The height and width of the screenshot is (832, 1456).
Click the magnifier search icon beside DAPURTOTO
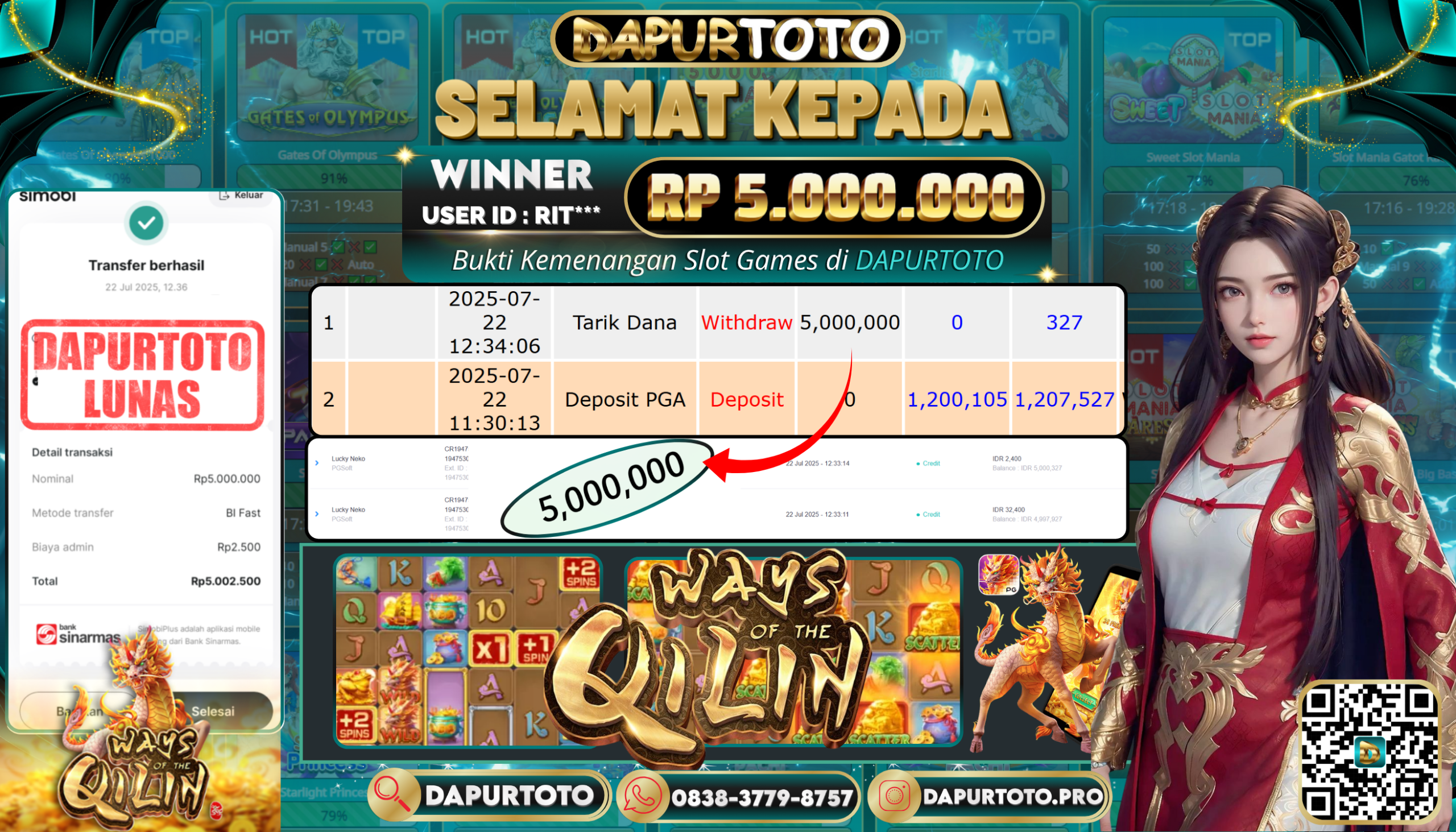pos(392,795)
